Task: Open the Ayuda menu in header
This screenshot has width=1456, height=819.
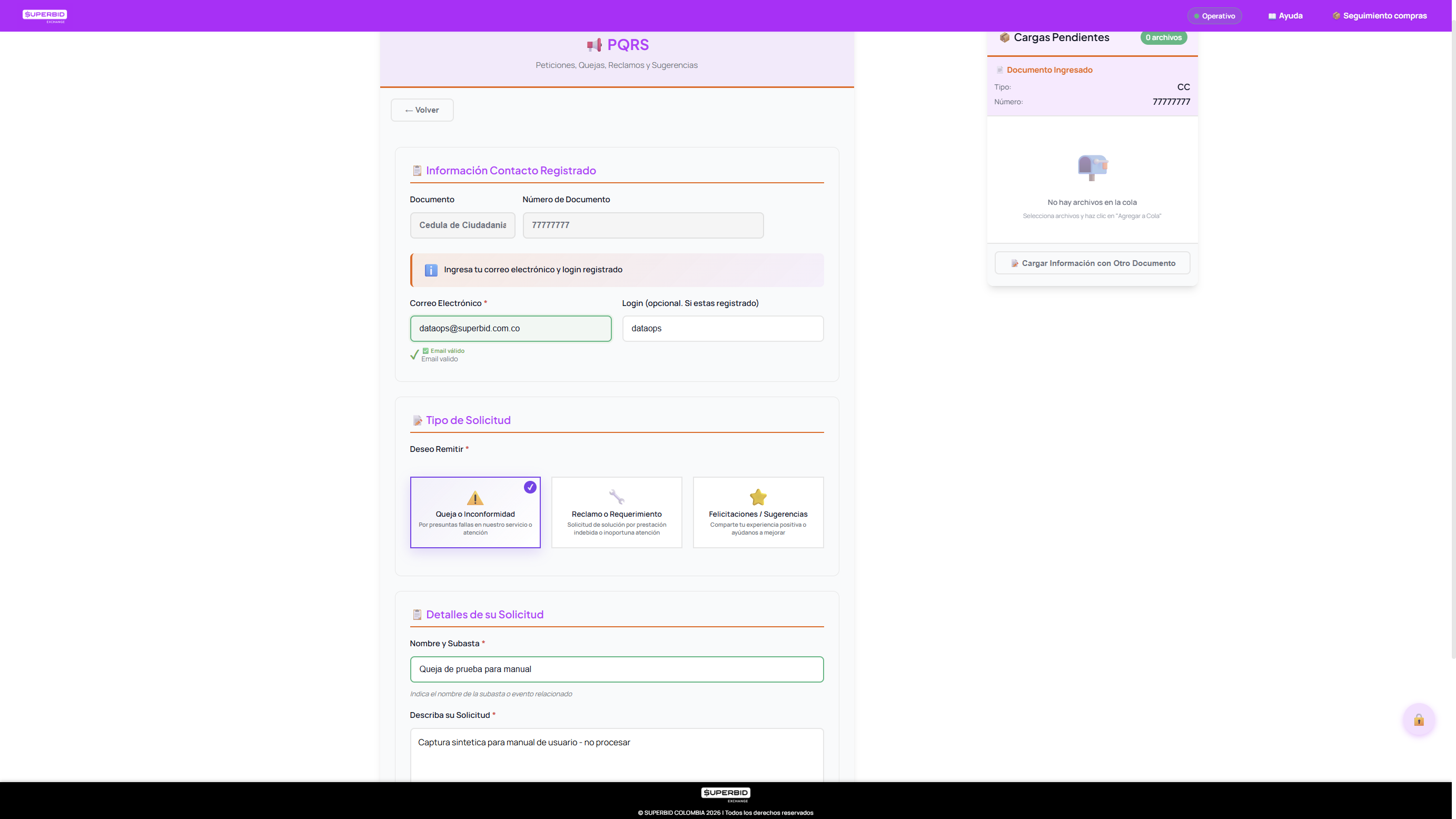Action: pos(1285,16)
